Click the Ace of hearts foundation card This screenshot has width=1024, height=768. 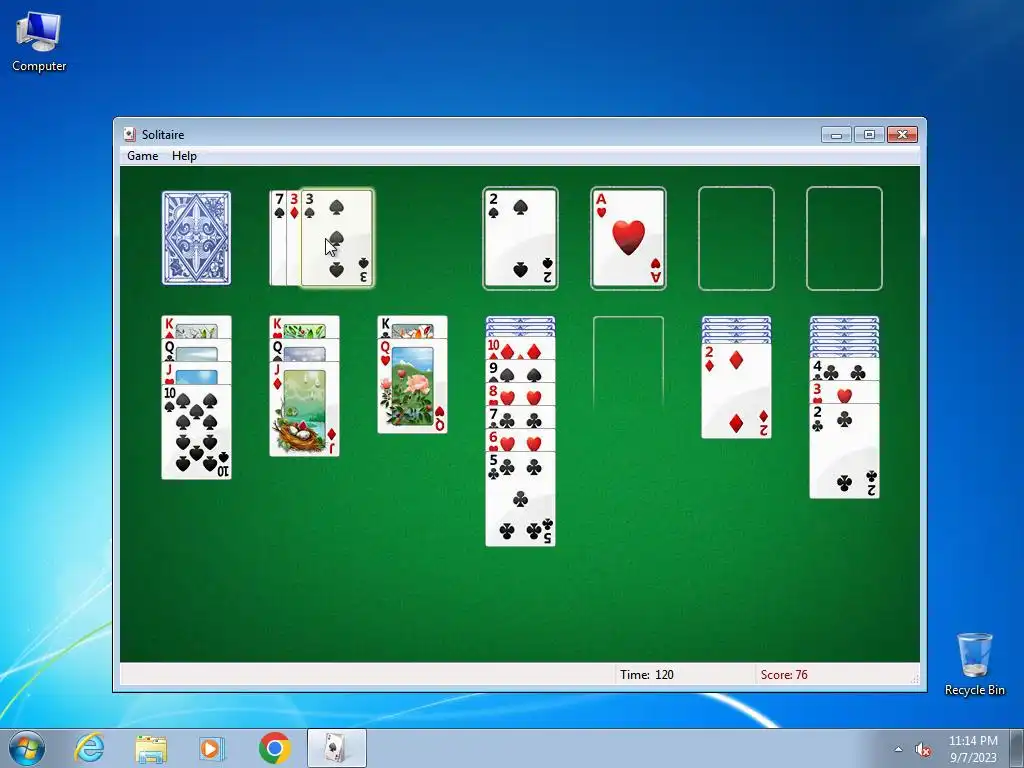(628, 238)
